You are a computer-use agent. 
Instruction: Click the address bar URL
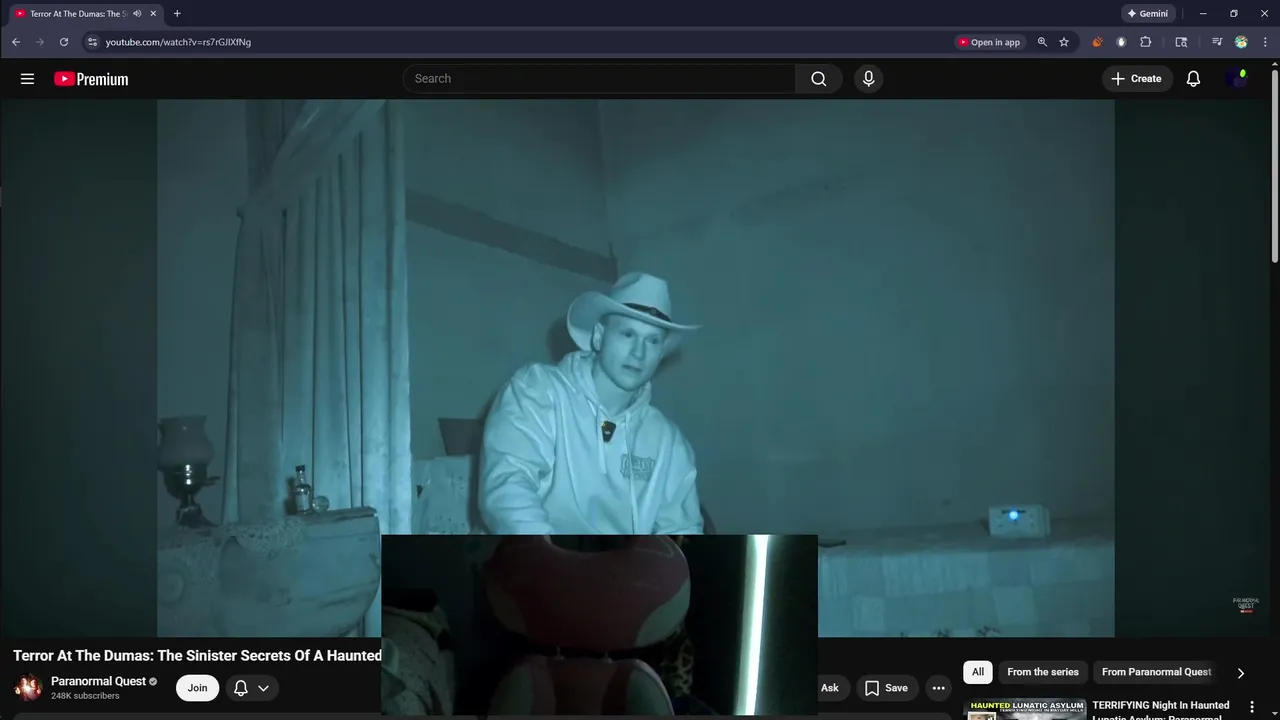point(178,42)
